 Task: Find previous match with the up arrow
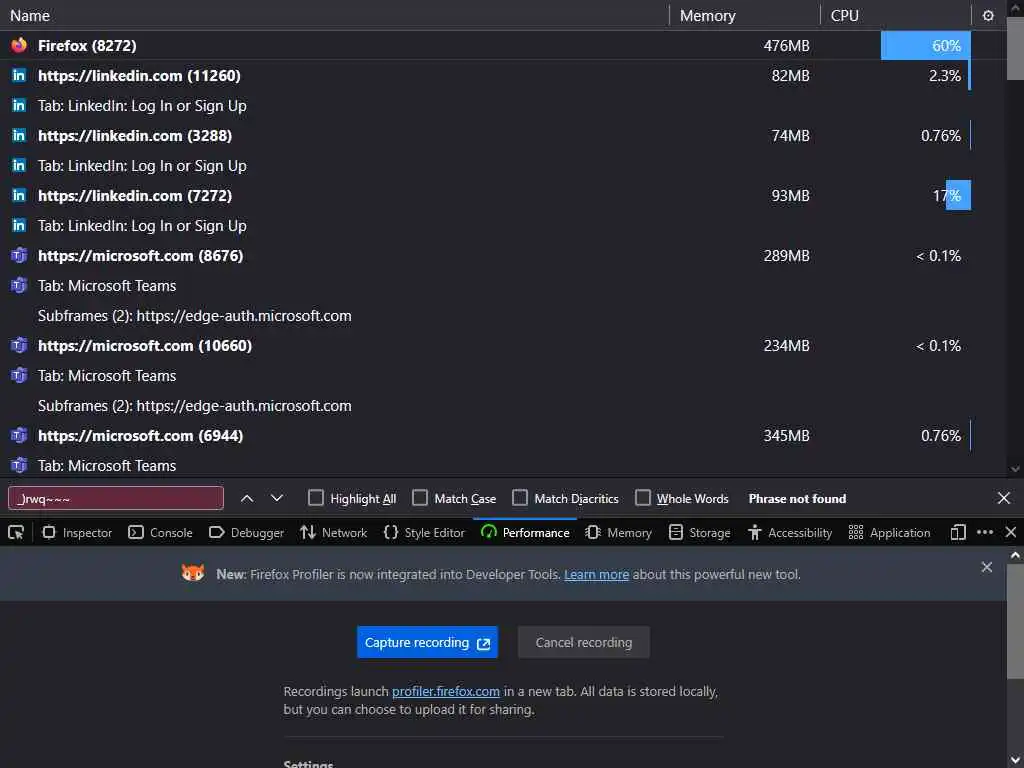pyautogui.click(x=247, y=498)
